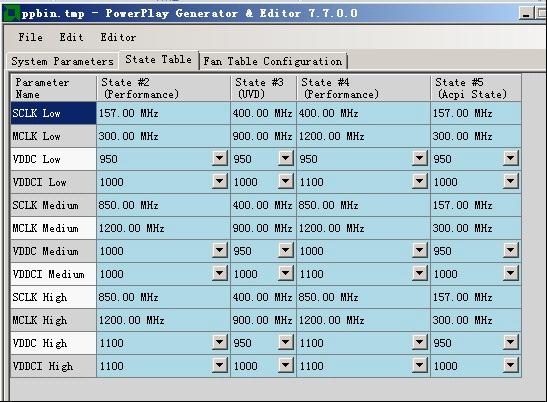Screen dimensions: 547x402
Task: Select the SCLK Low row header
Action: 53,113
